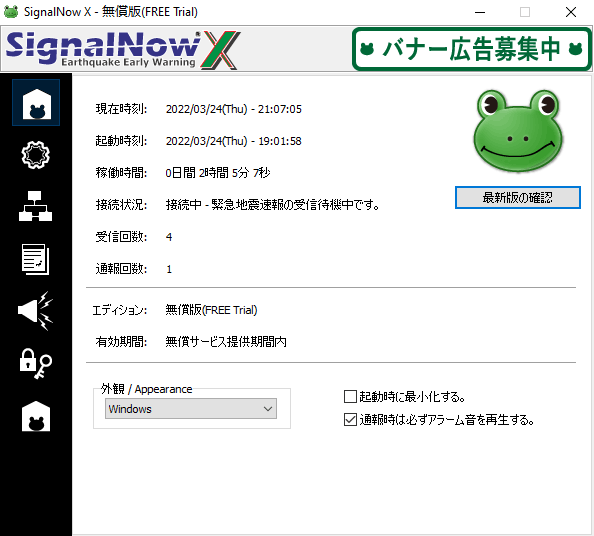
Task: Click the frog icon in the title bar
Action: pos(11,12)
